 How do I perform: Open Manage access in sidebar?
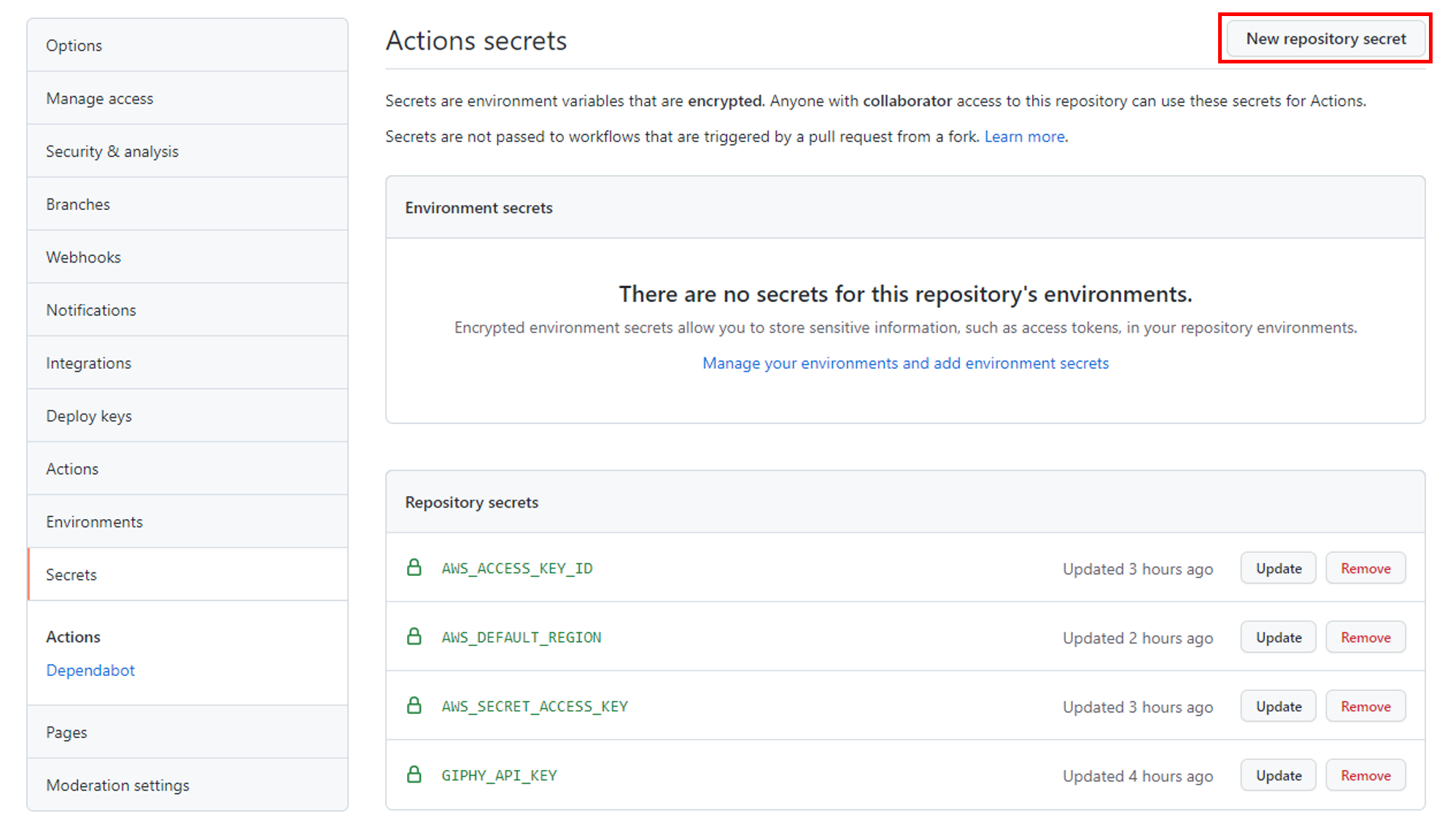pos(100,98)
